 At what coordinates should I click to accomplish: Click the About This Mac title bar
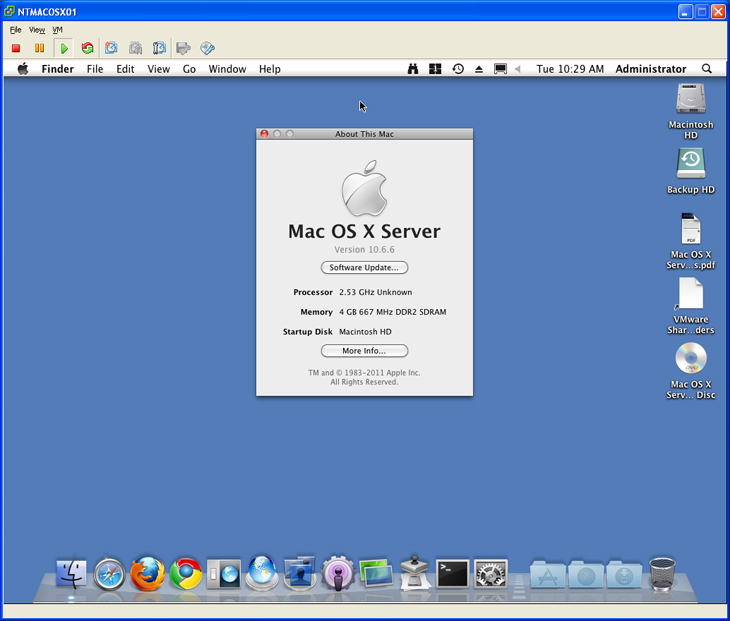tap(365, 134)
